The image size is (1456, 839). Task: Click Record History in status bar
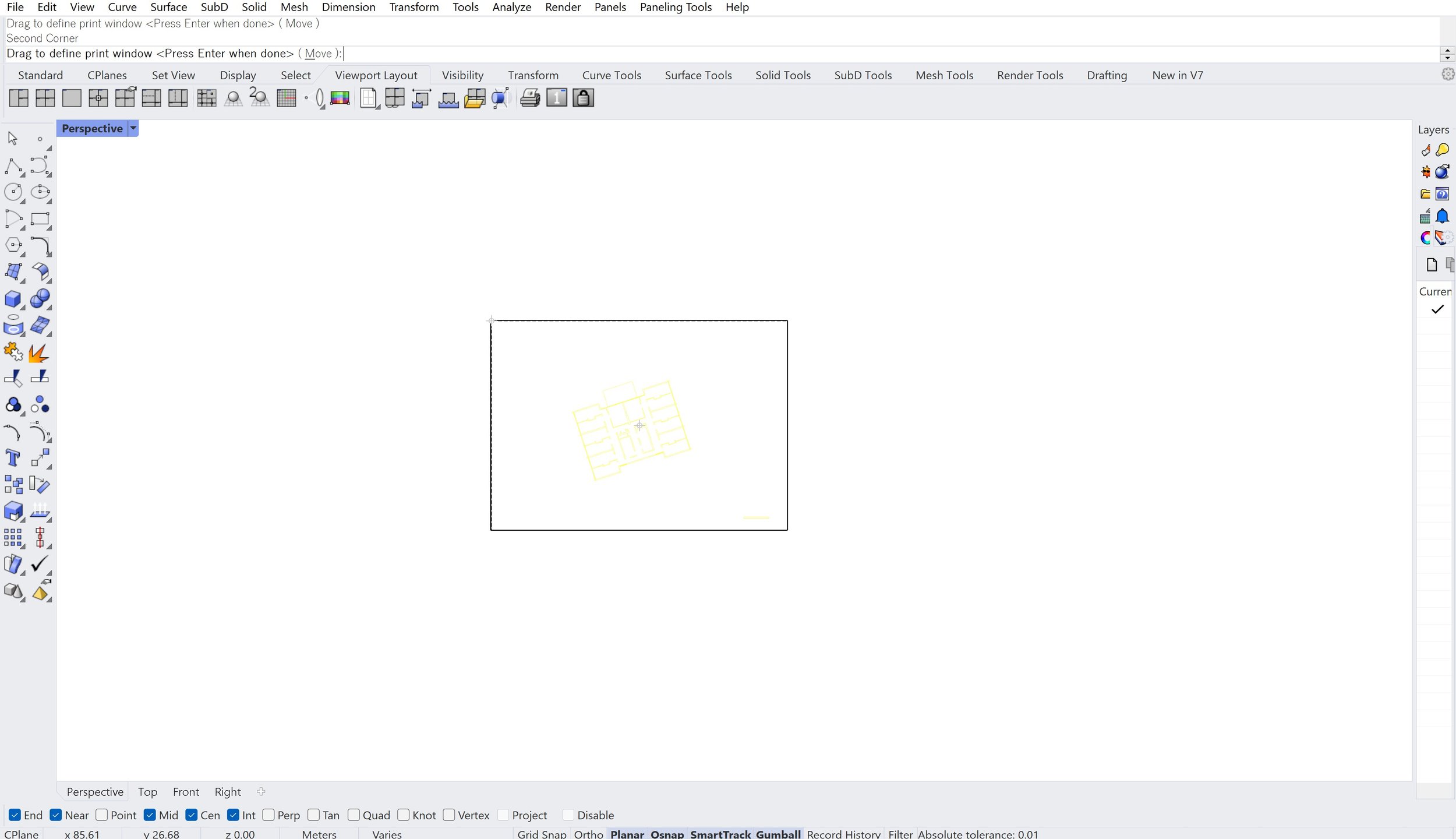pyautogui.click(x=843, y=834)
